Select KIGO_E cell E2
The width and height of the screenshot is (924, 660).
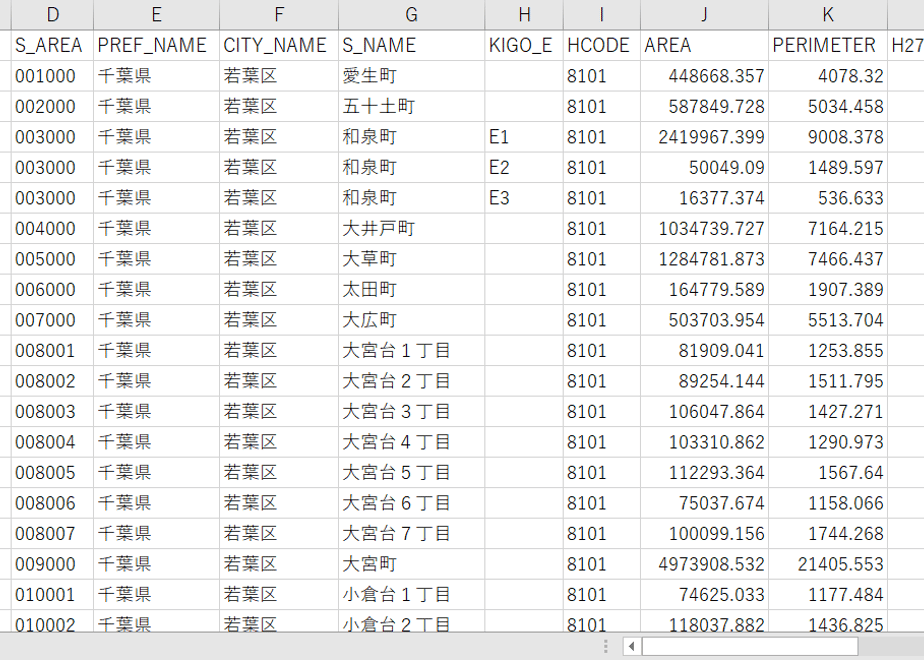point(524,168)
